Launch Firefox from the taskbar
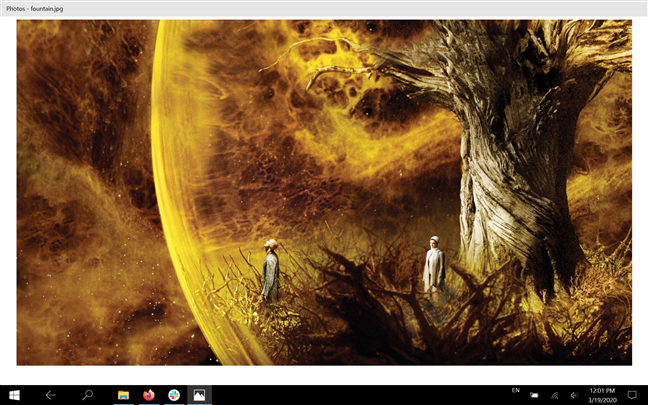 148,395
